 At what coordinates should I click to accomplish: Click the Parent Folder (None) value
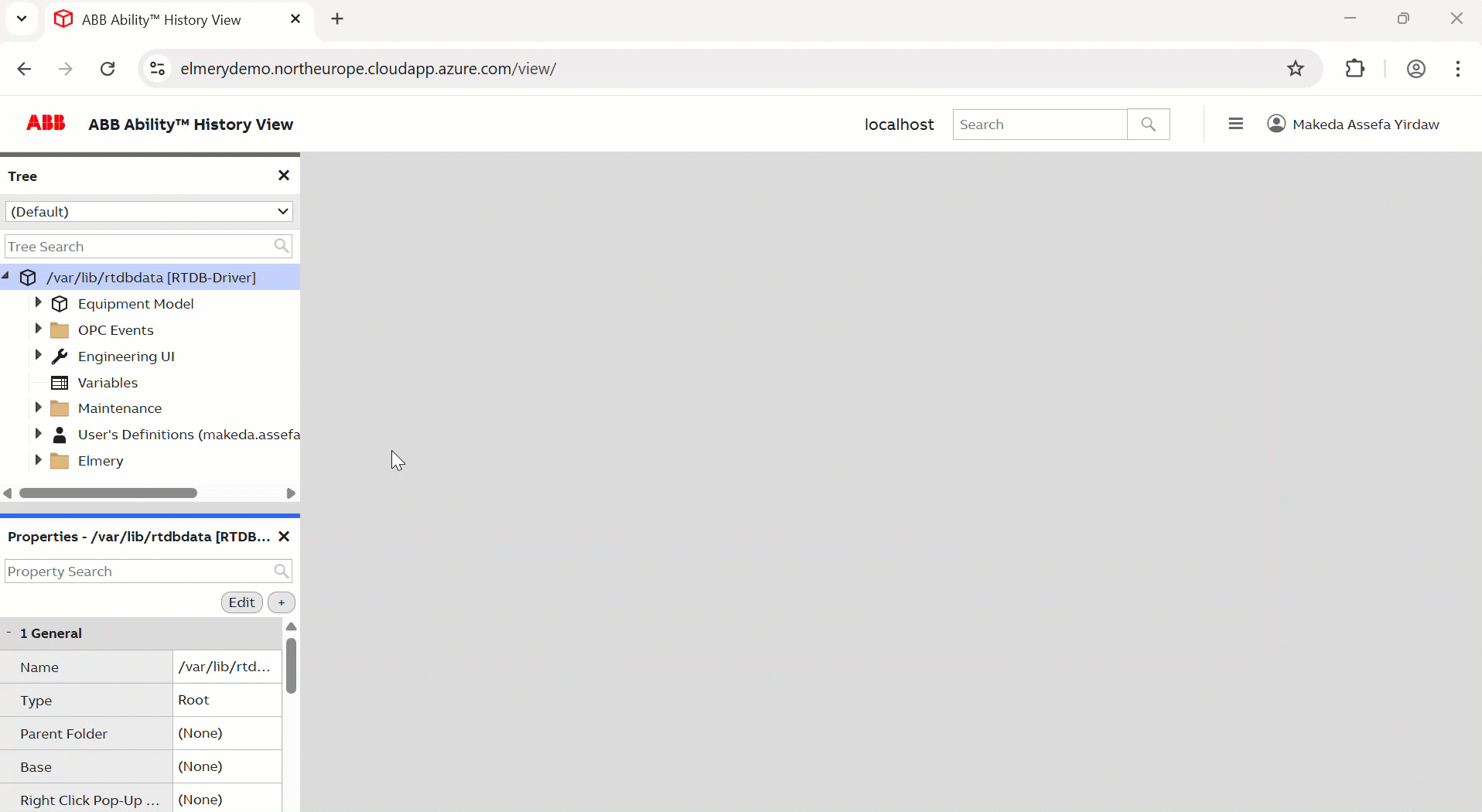coord(227,733)
